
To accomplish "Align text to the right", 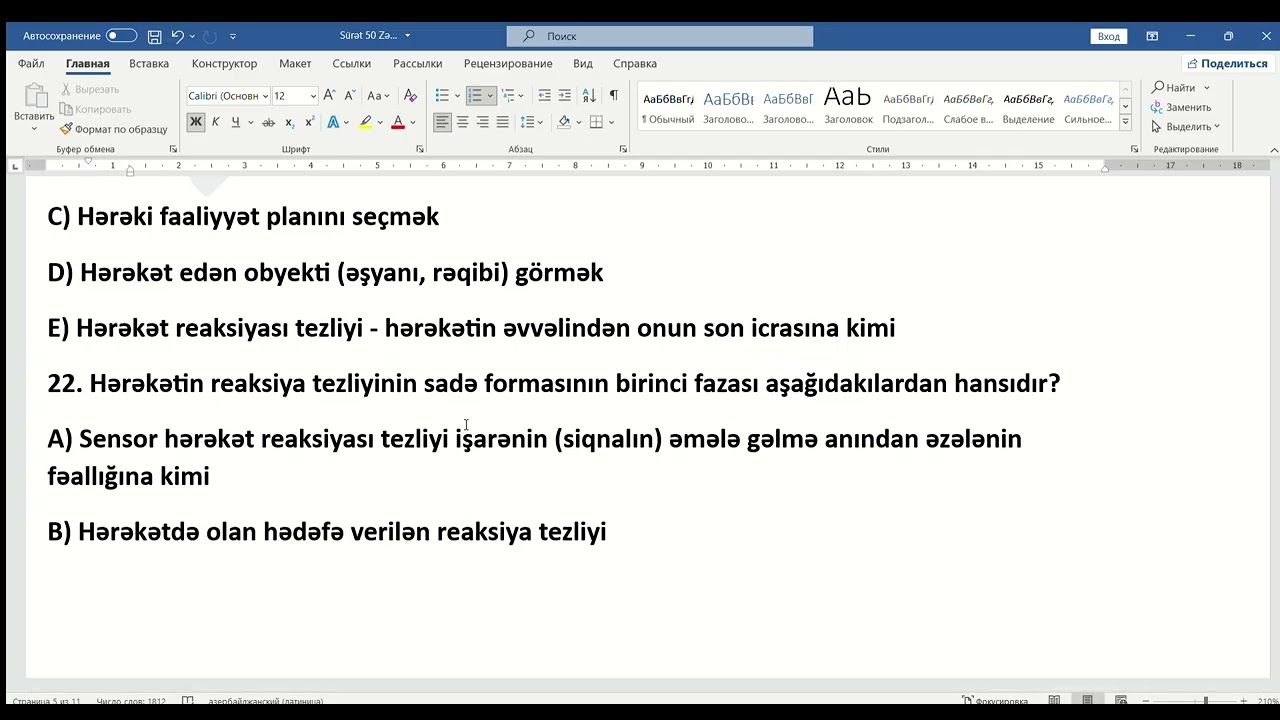I will [482, 122].
